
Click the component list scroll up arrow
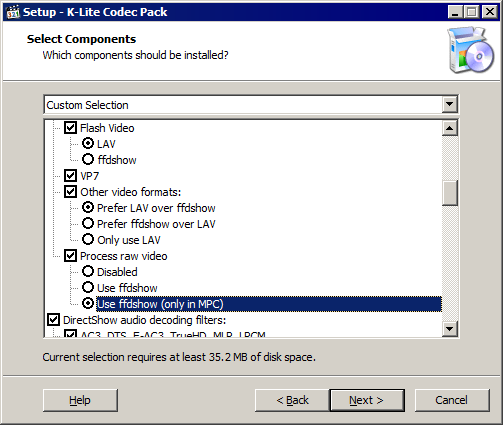tap(450, 128)
